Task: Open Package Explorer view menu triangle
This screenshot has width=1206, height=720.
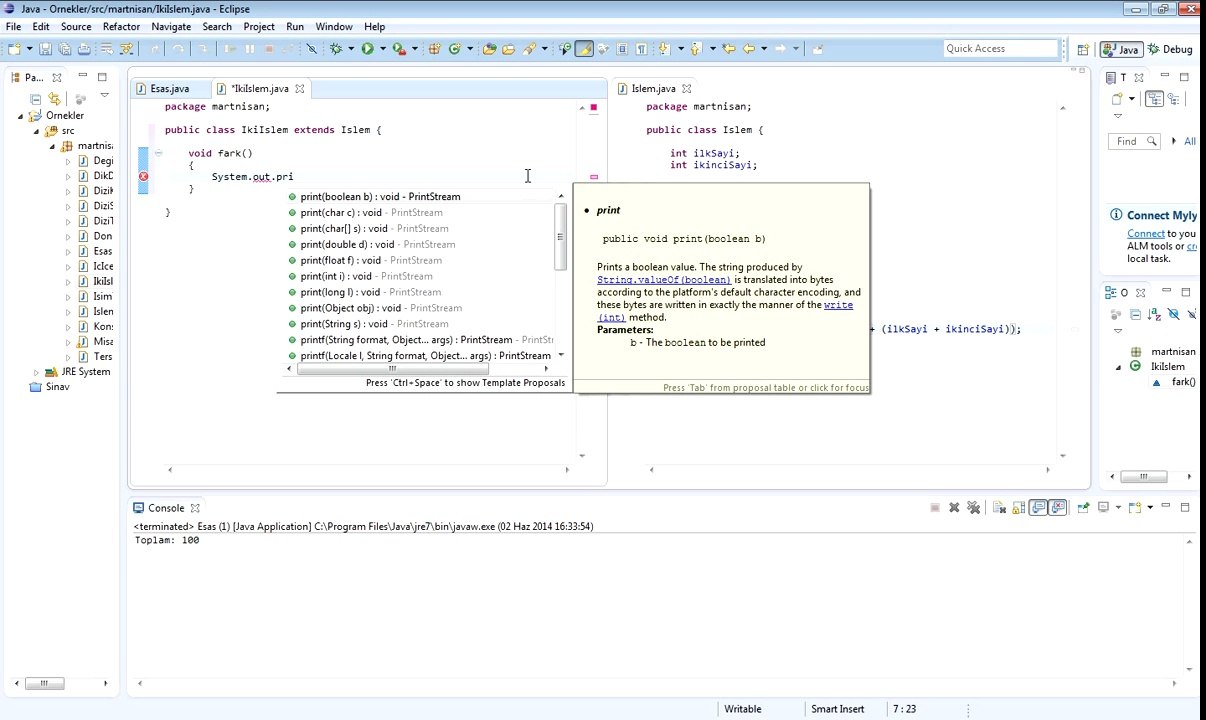Action: [104, 96]
